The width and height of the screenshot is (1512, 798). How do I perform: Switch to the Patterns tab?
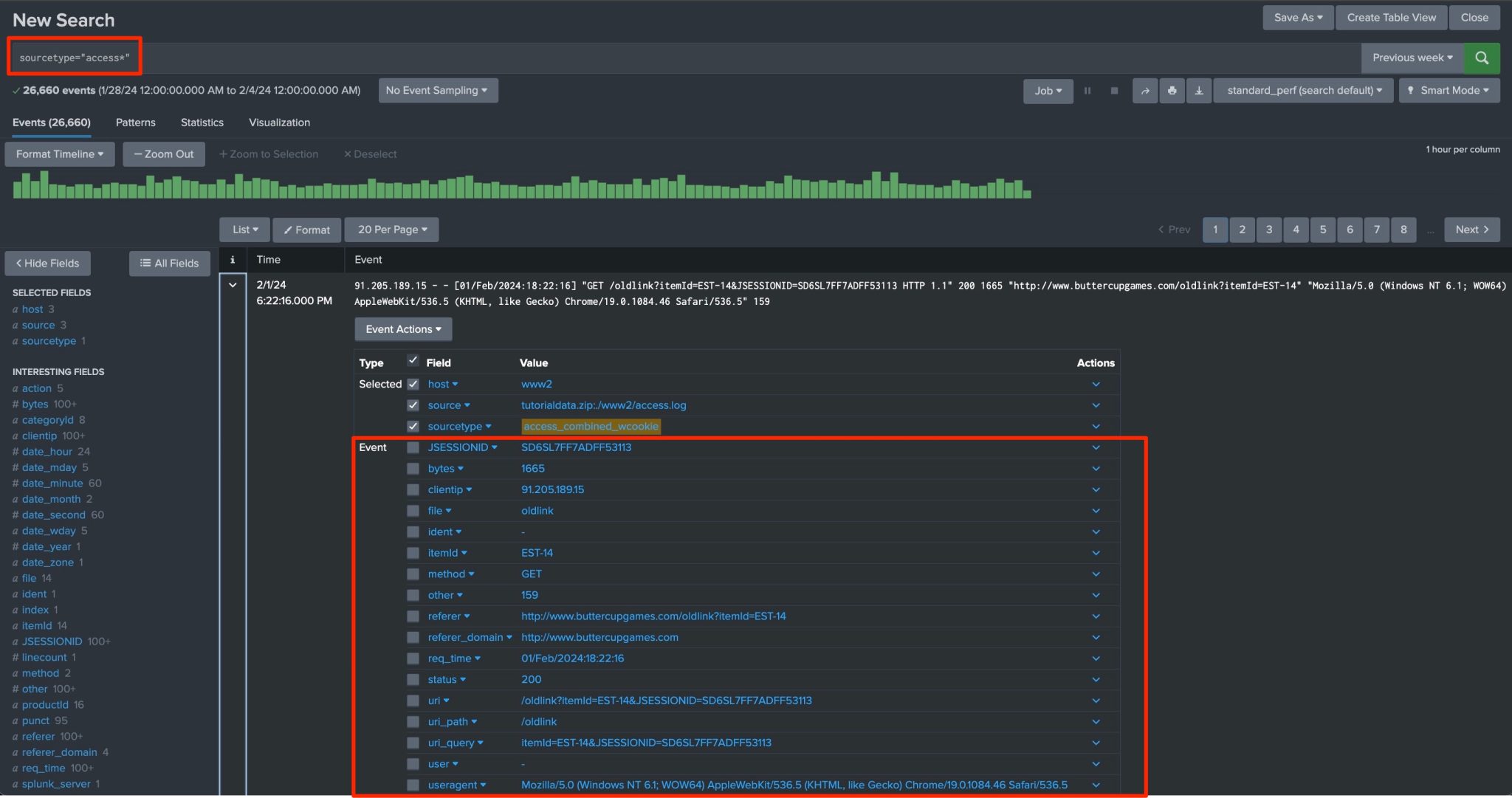135,123
